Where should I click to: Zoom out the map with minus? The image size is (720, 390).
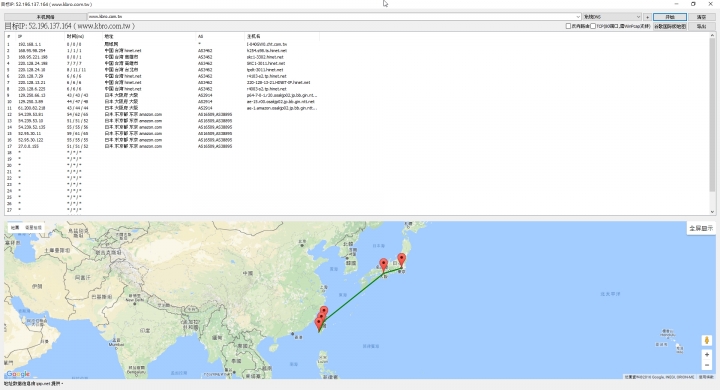point(707,365)
